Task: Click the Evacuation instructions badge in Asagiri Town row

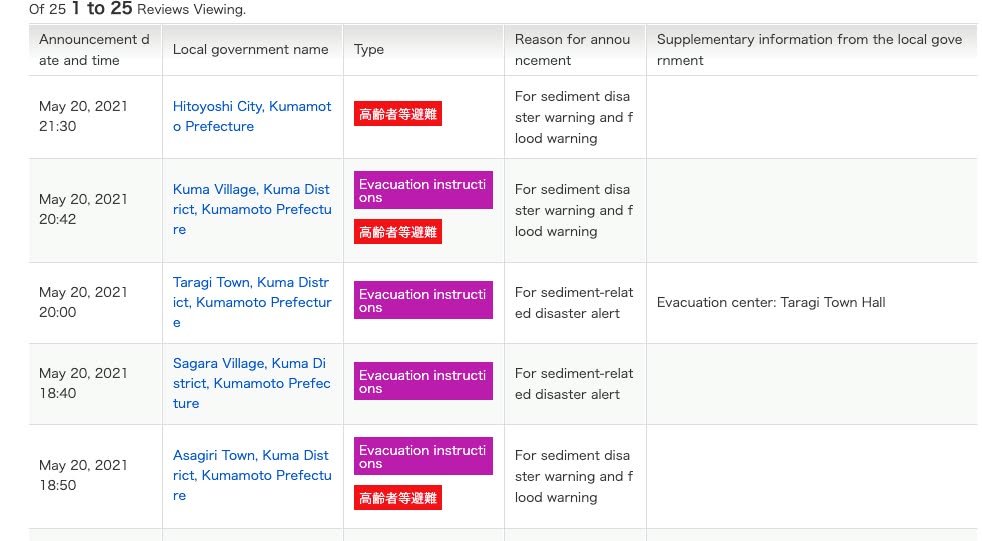Action: pos(423,456)
